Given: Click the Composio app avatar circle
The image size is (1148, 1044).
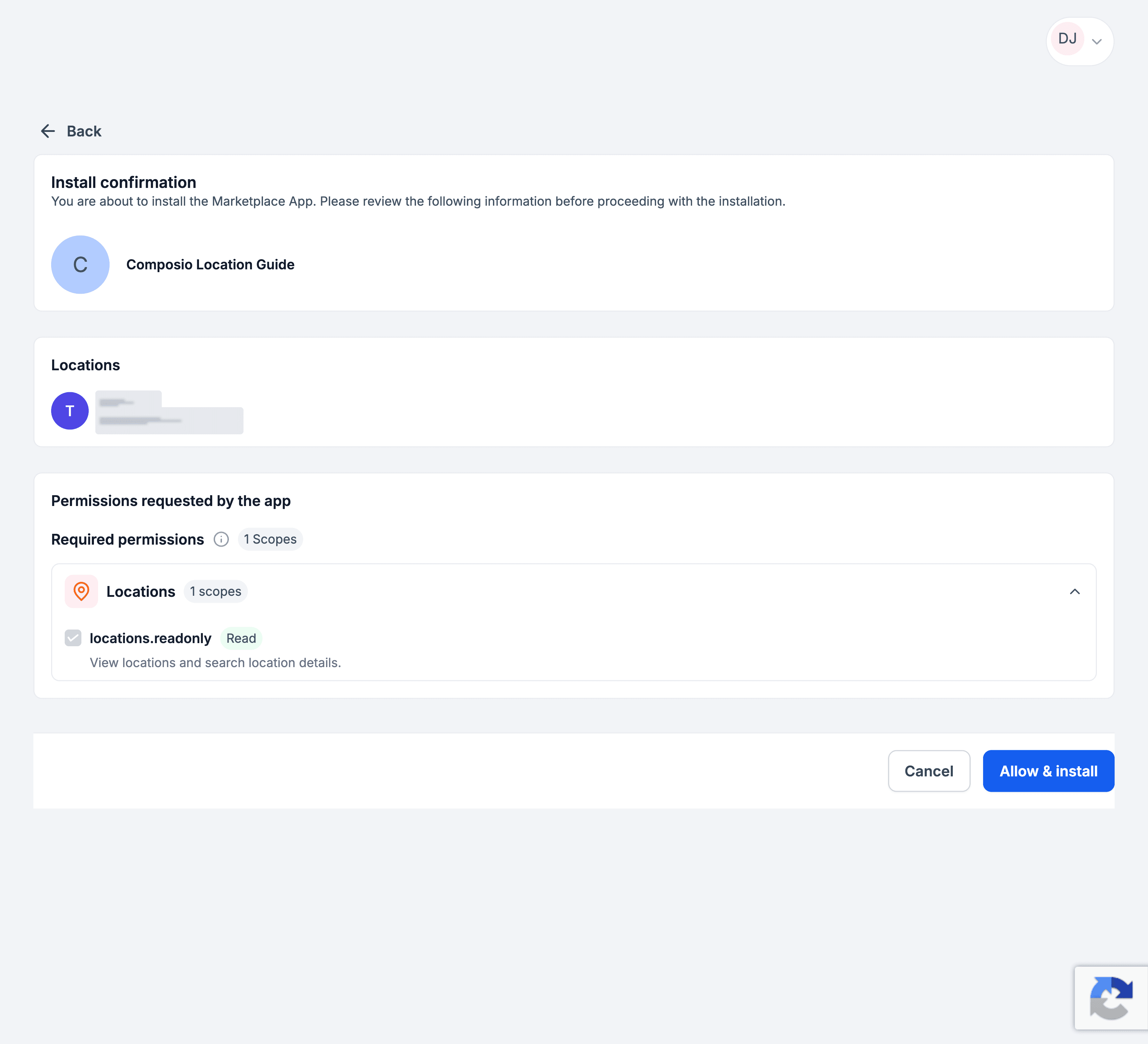Looking at the screenshot, I should click(80, 264).
